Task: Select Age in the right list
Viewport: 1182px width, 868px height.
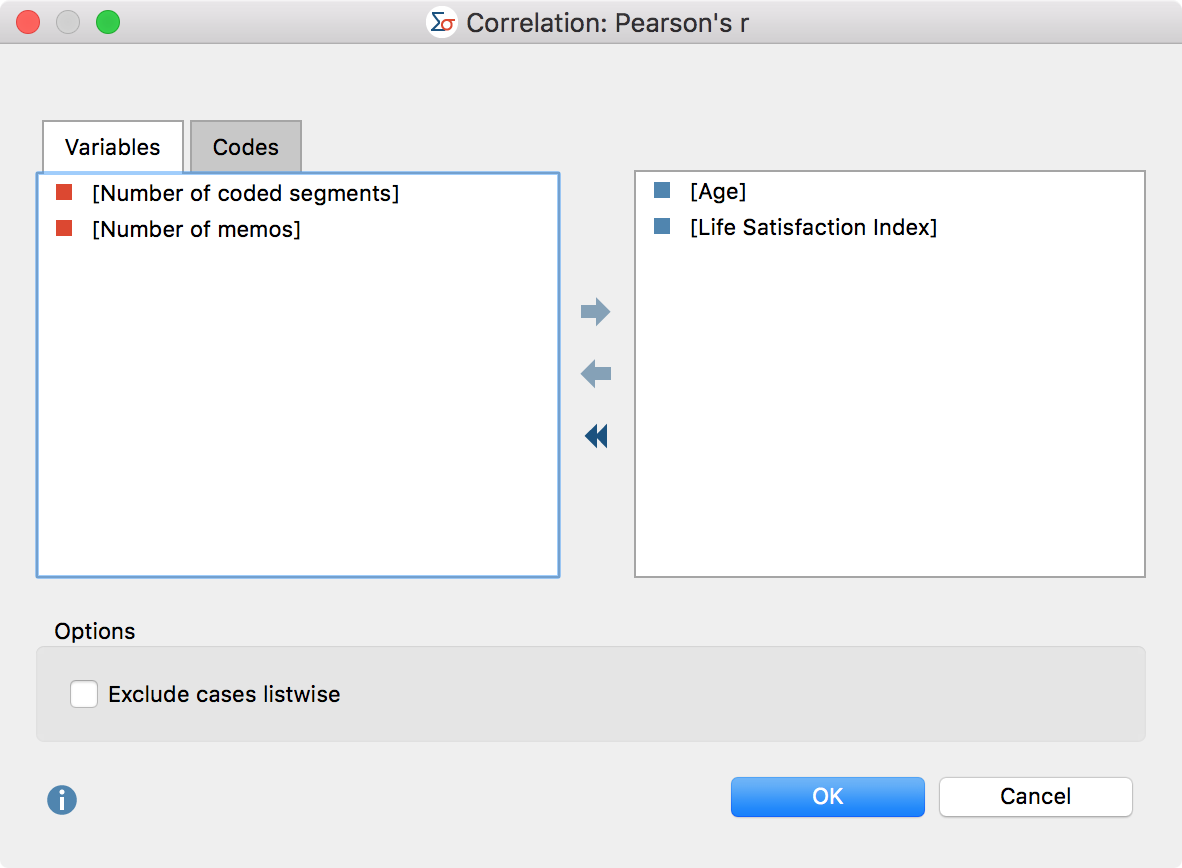Action: point(718,191)
